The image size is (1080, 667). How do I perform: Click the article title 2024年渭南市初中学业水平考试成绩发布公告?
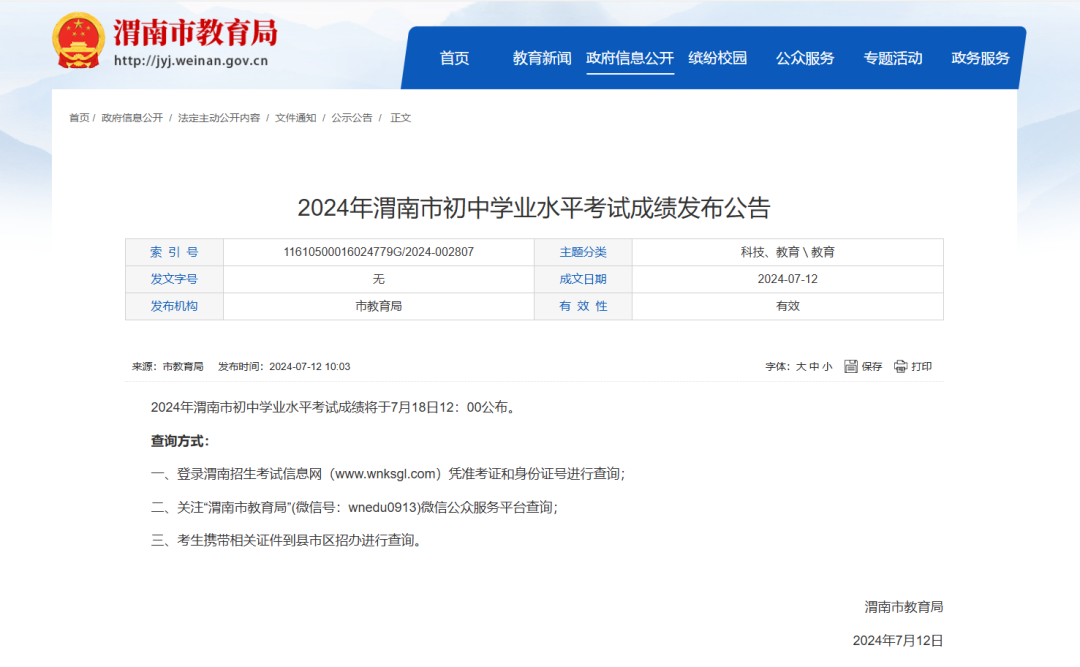point(540,201)
